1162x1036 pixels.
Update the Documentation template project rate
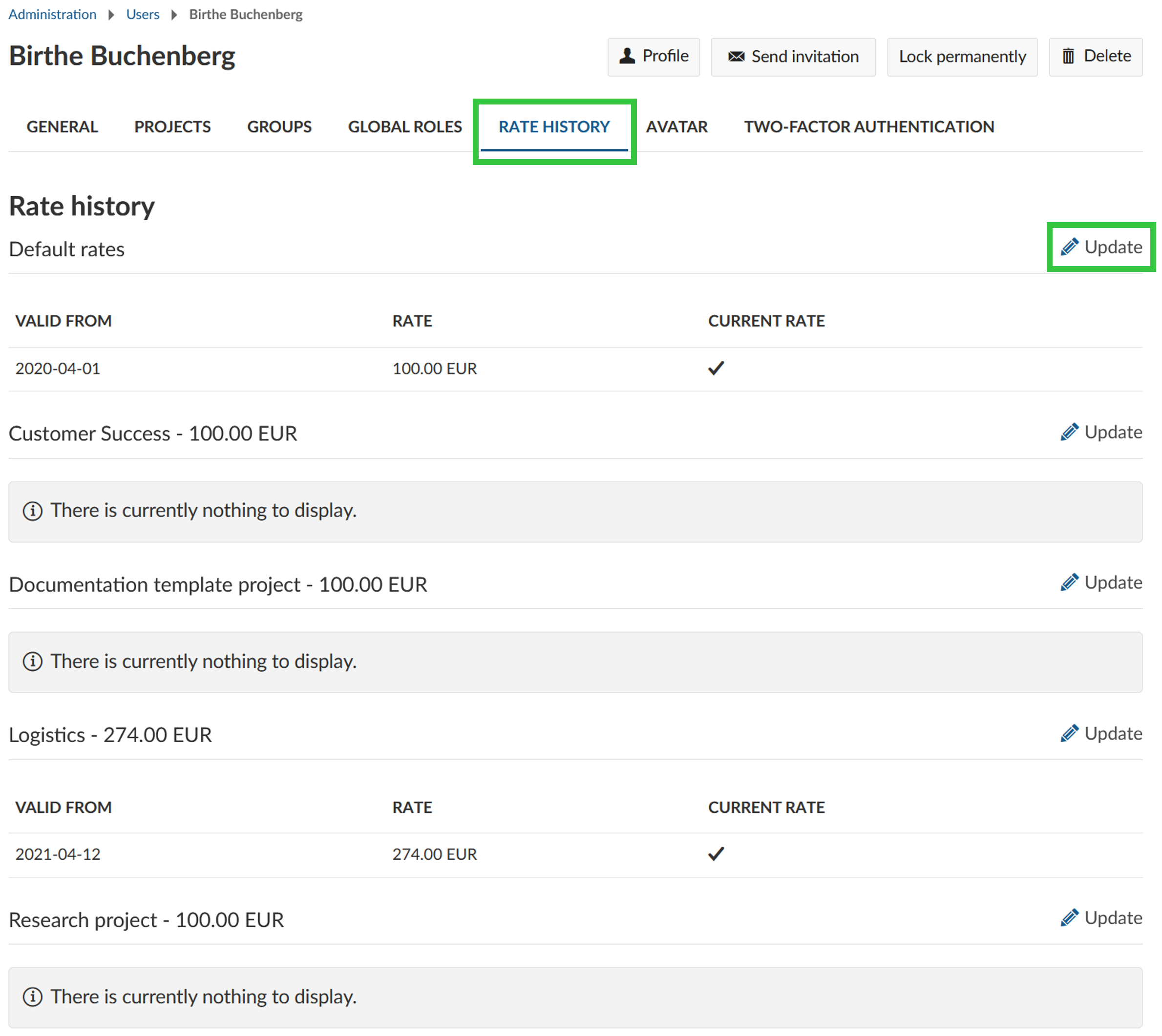pos(1101,582)
